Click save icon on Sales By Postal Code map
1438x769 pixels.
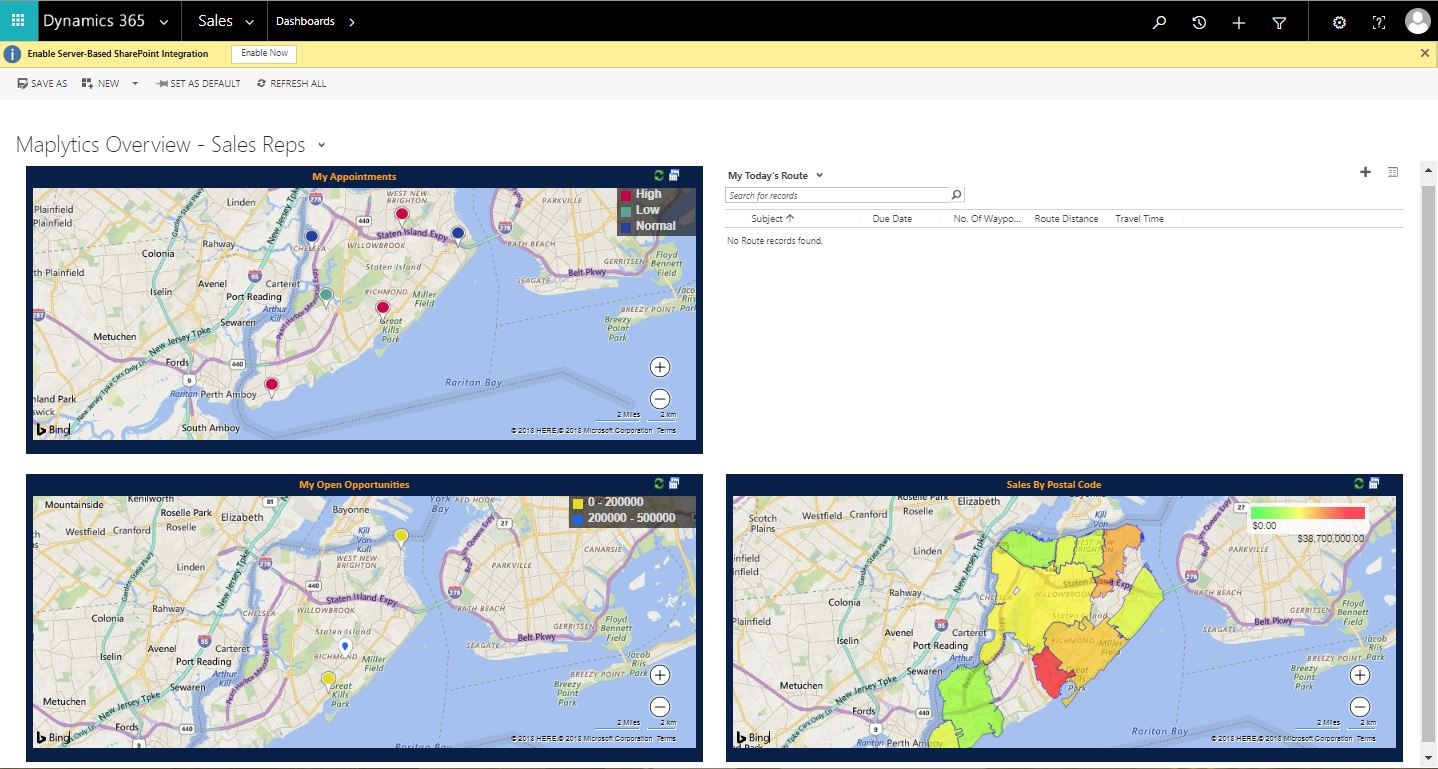coord(1374,484)
